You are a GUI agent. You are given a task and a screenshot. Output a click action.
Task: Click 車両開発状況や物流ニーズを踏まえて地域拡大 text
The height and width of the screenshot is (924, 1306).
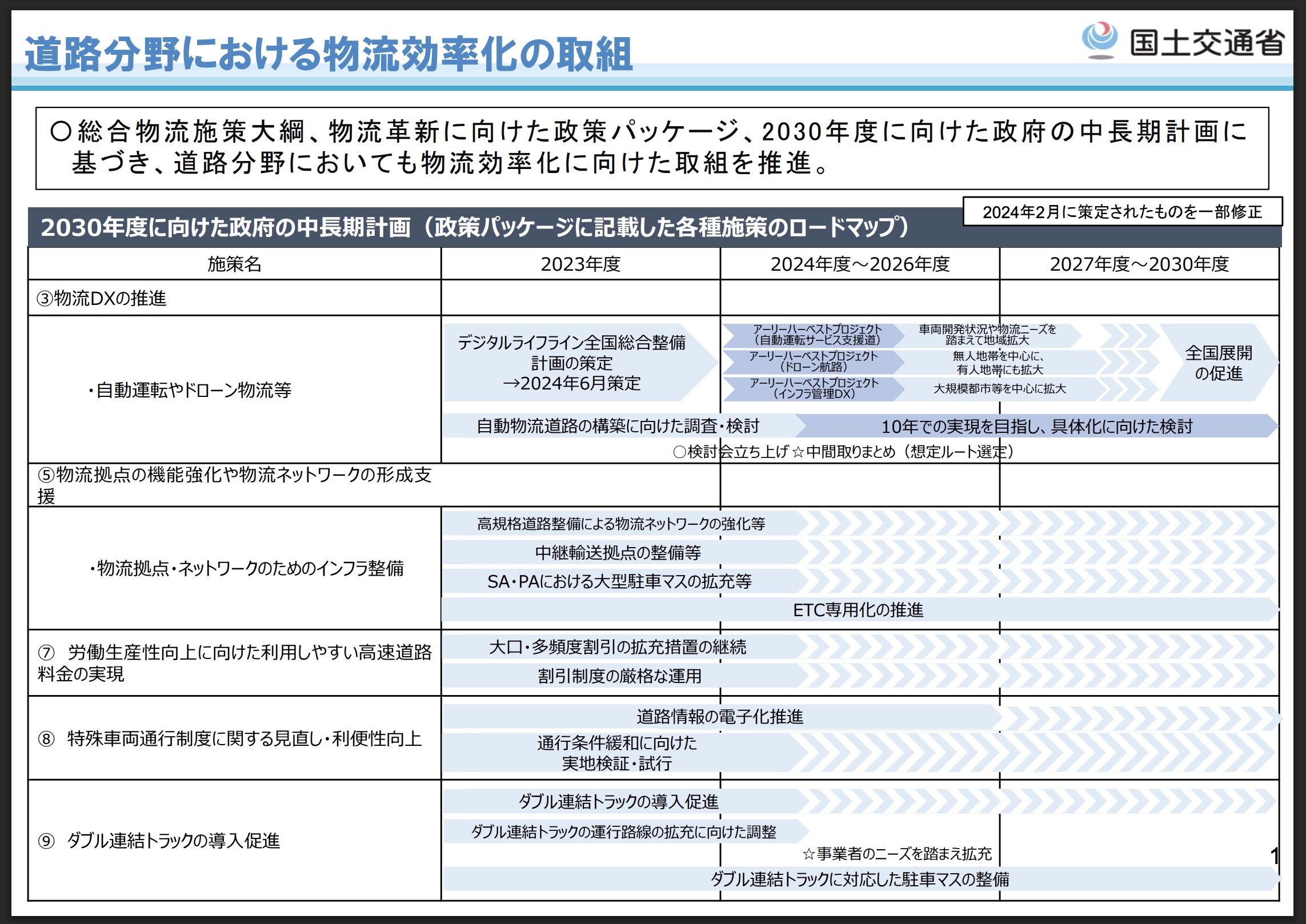(x=987, y=335)
